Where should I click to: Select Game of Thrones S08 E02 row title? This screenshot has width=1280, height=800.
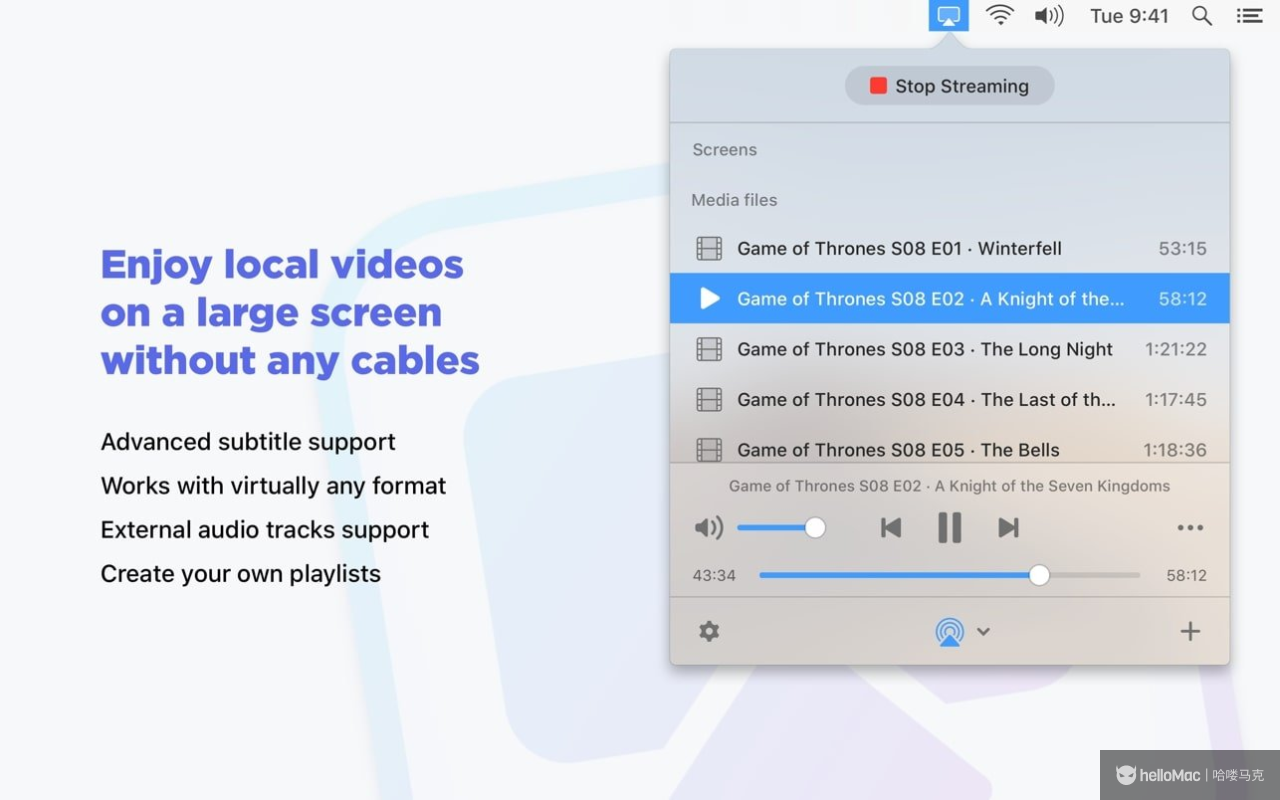930,298
